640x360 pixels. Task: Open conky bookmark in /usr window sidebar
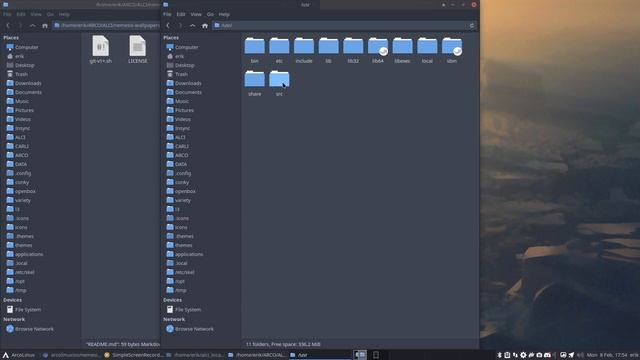(x=178, y=182)
